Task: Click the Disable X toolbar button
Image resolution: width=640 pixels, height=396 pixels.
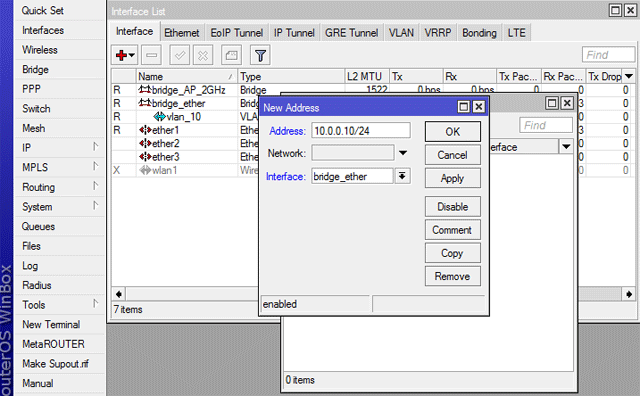Action: click(x=203, y=55)
